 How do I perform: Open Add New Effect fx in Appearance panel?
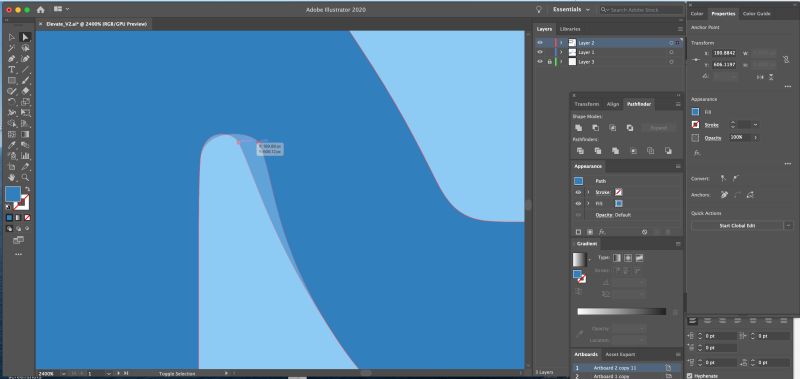click(602, 232)
